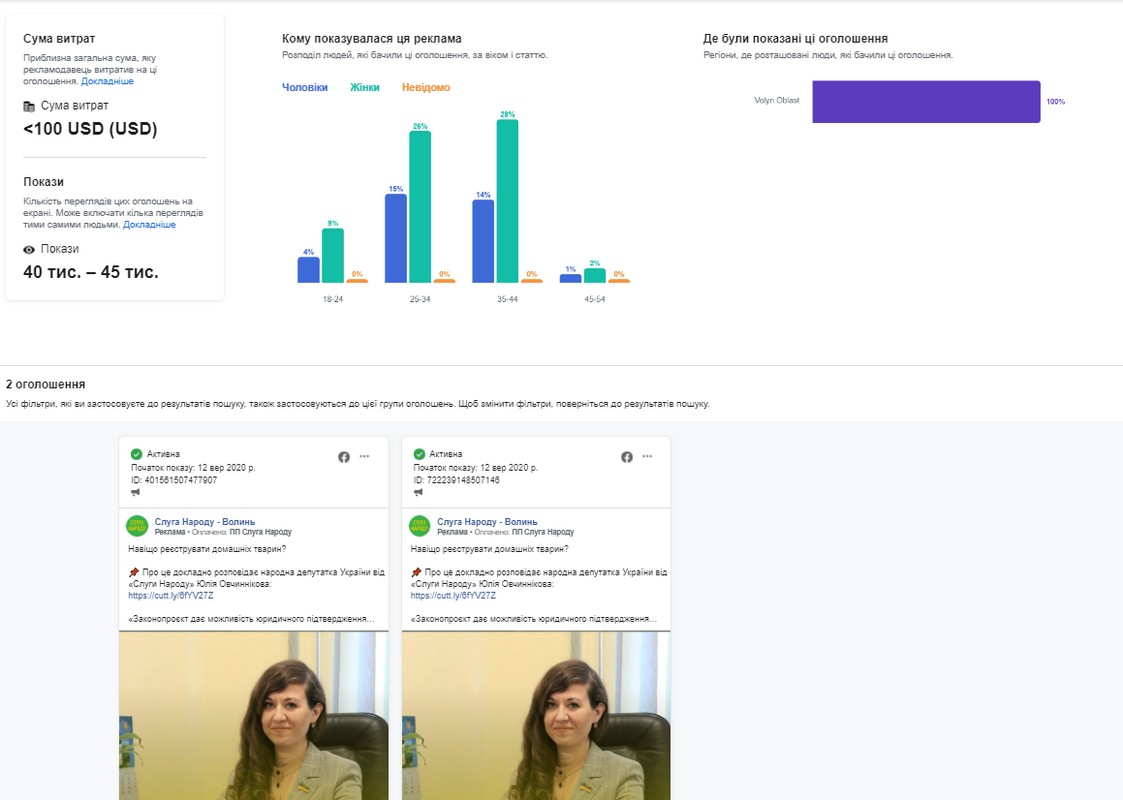Viewport: 1123px width, 800px height.
Task: Open Докладніше link under Покази description
Action: click(149, 225)
